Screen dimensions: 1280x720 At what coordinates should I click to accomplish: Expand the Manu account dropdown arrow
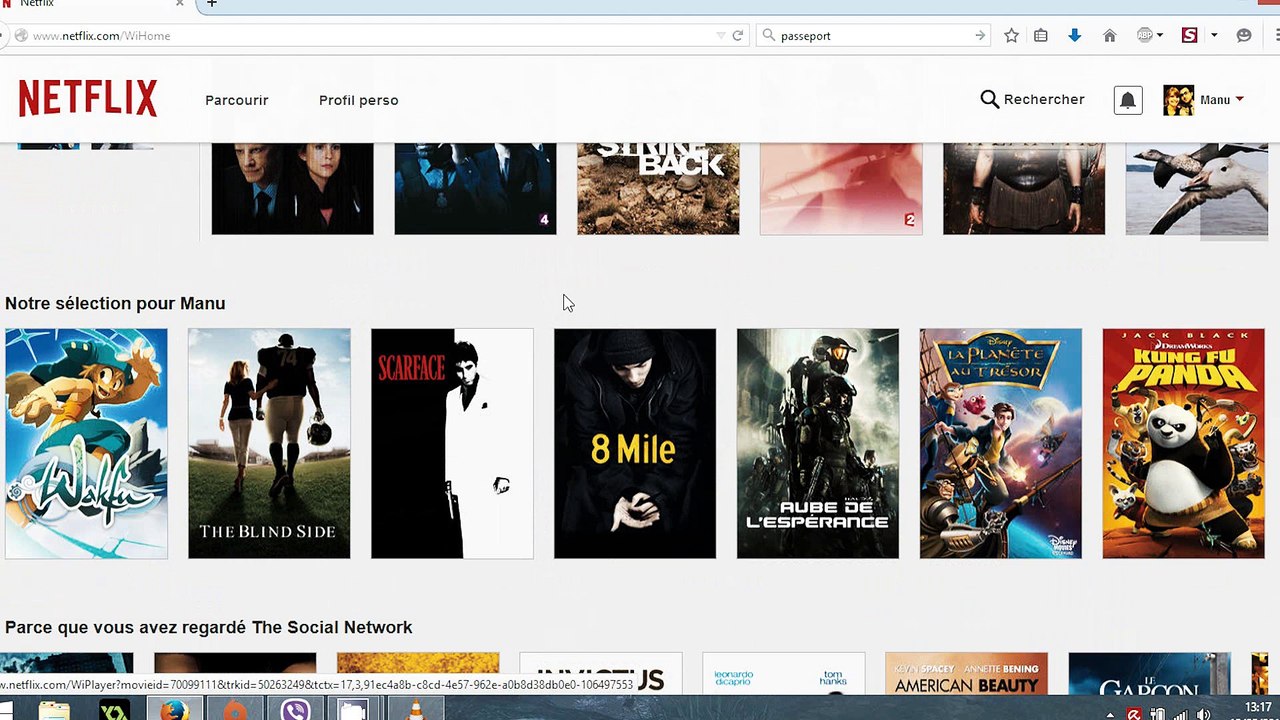1239,99
